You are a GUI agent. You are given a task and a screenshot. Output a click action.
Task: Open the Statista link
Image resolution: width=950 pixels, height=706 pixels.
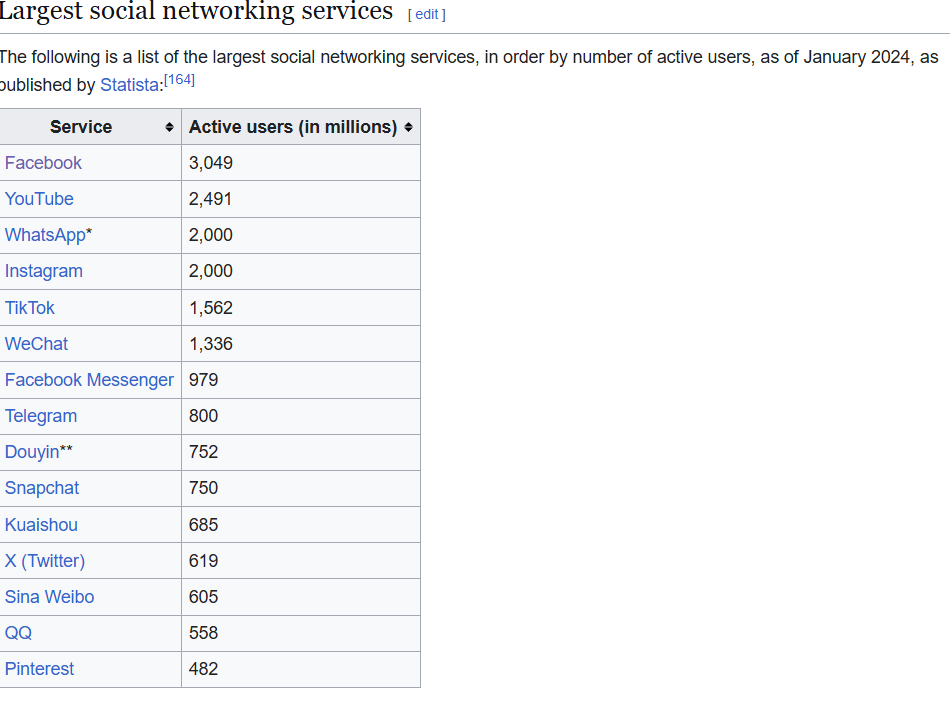(x=130, y=85)
